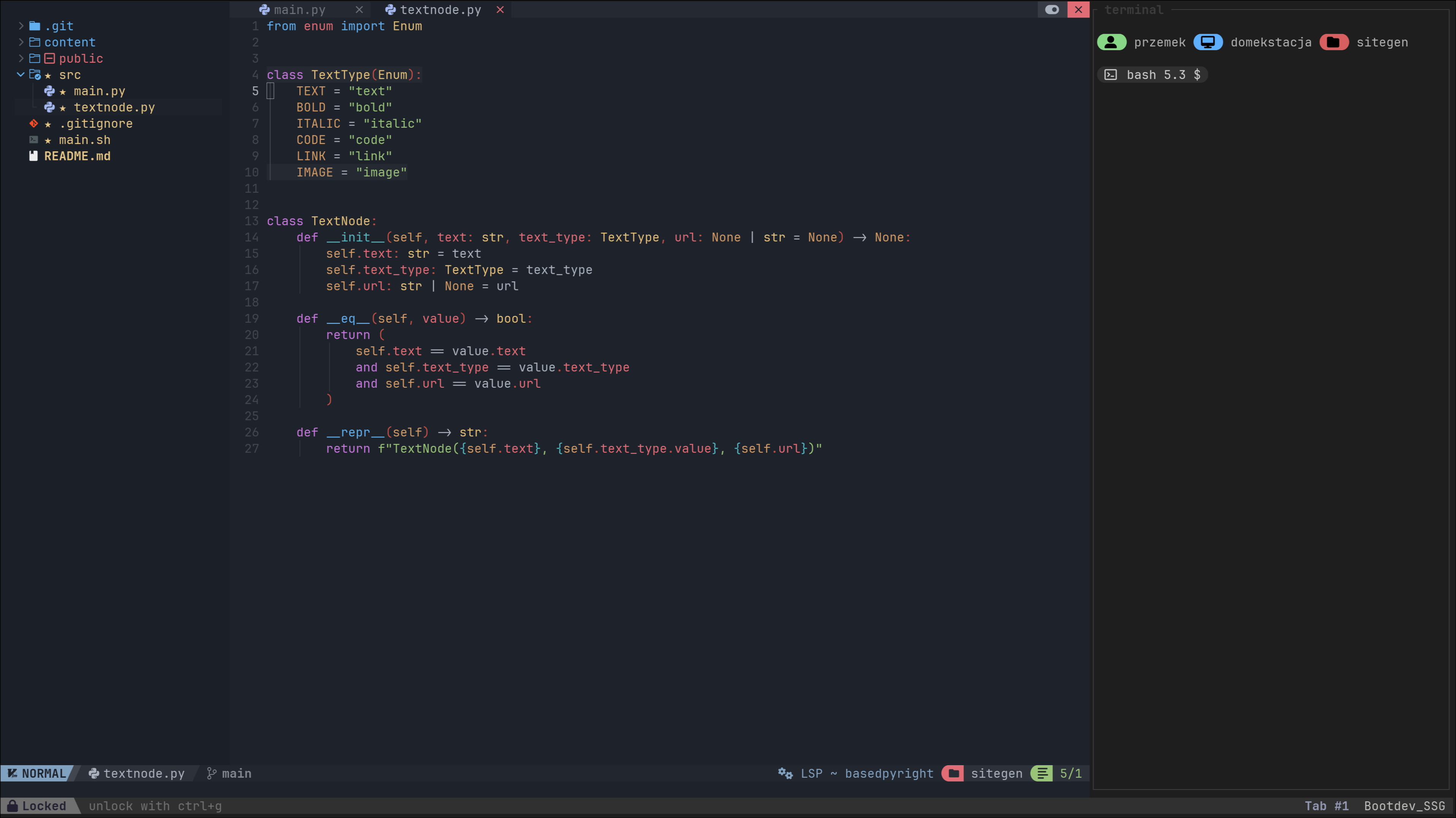This screenshot has height=818, width=1456.
Task: Click the blue domekstacja monitor icon
Action: [1208, 42]
